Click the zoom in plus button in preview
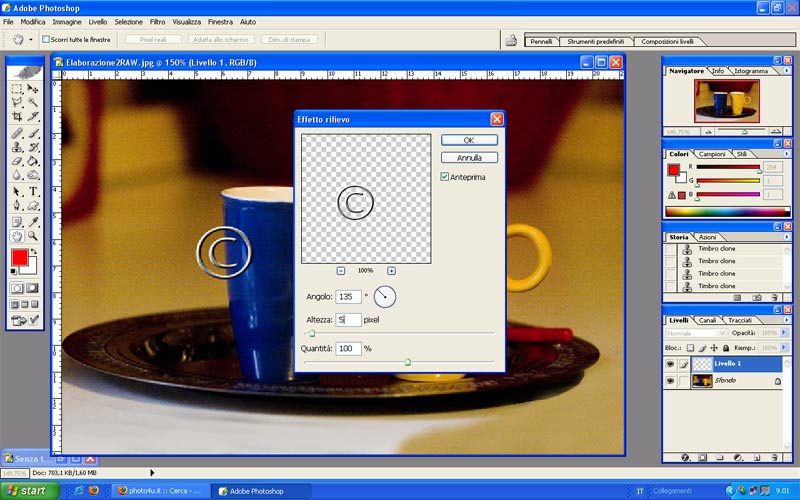The height and width of the screenshot is (500, 800). pos(391,270)
